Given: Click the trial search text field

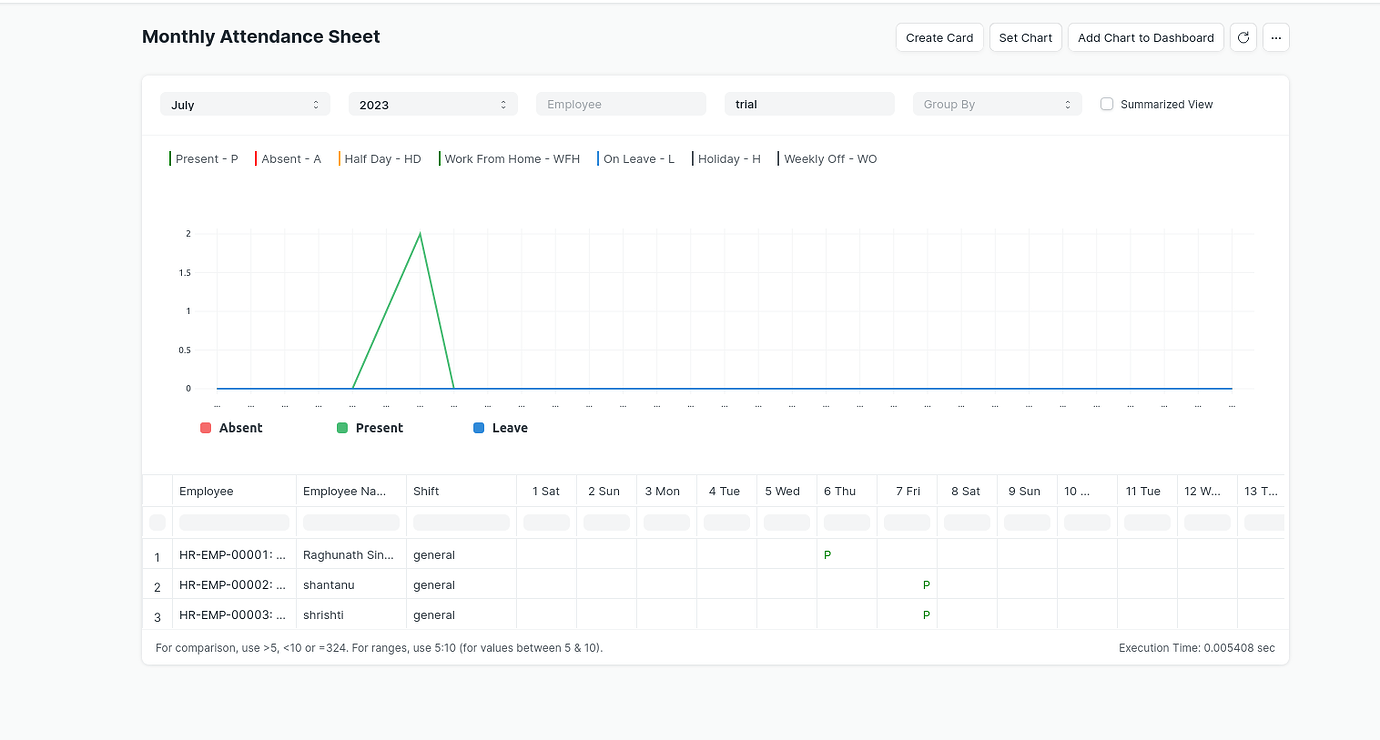Looking at the screenshot, I should click(x=809, y=103).
